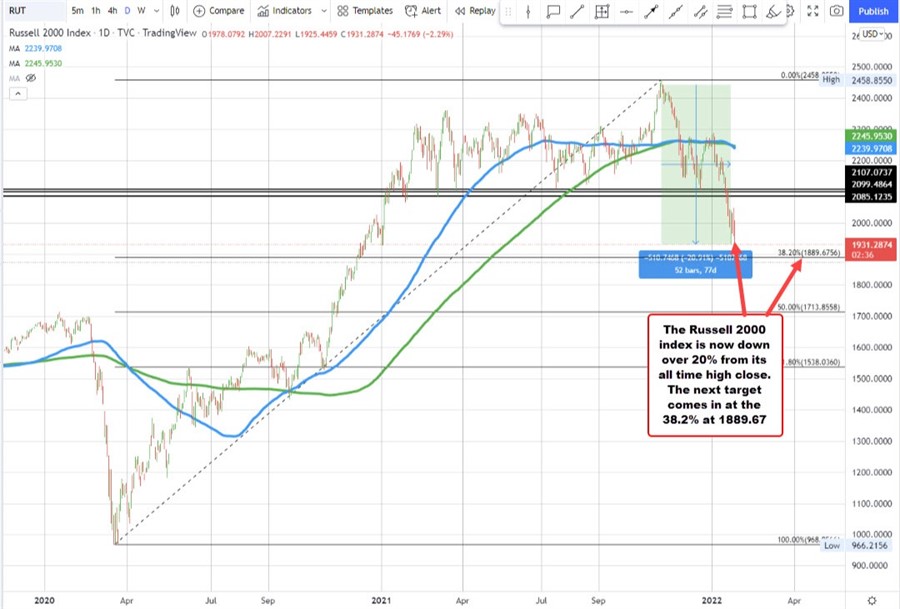Select the callout annotation tool

(553, 11)
